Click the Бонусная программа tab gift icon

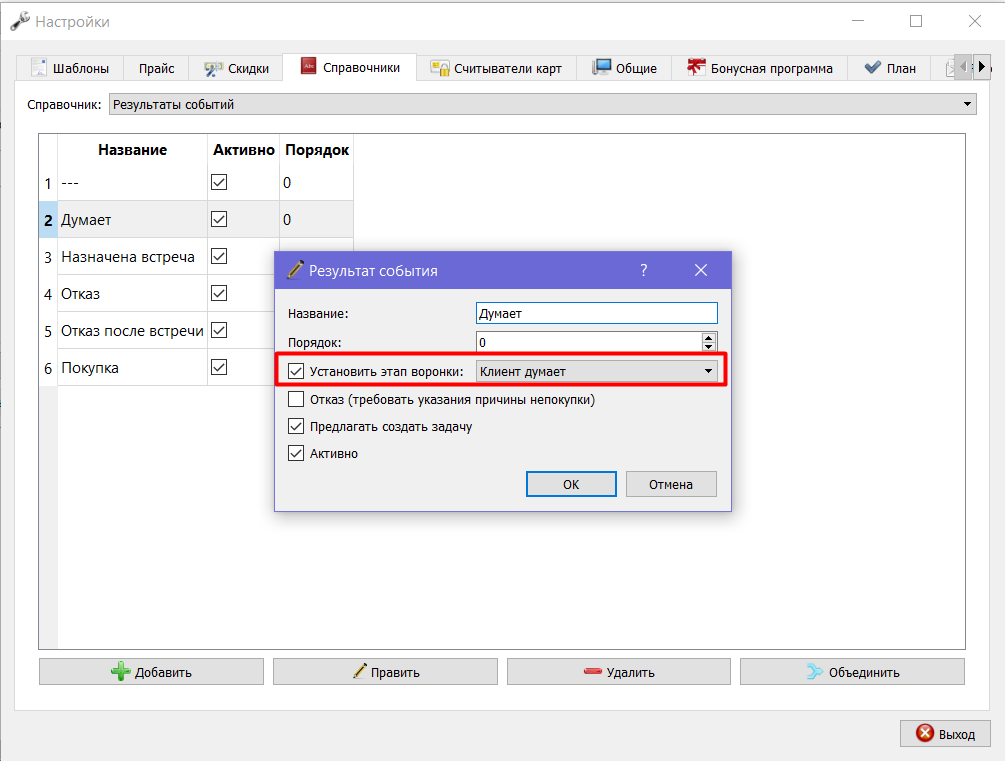tap(696, 67)
